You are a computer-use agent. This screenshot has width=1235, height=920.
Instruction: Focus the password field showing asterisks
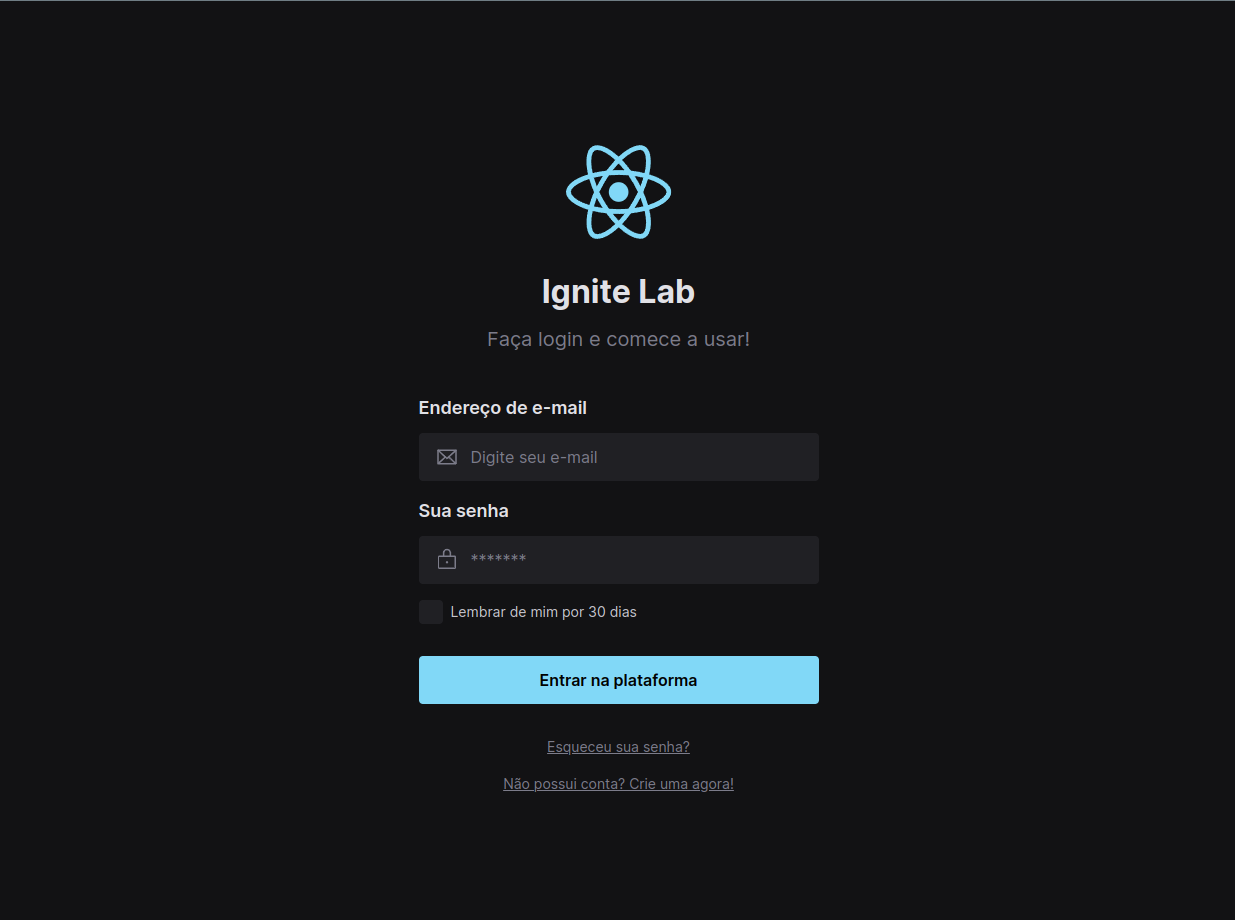618,560
